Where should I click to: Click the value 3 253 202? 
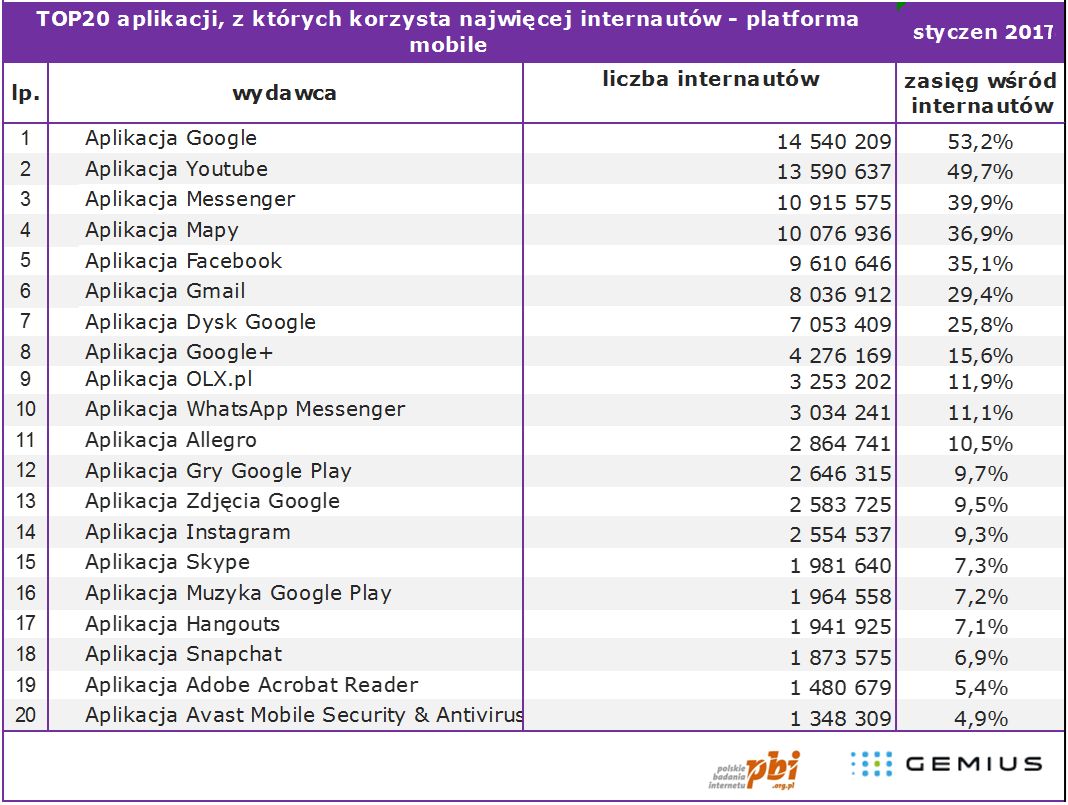click(840, 382)
